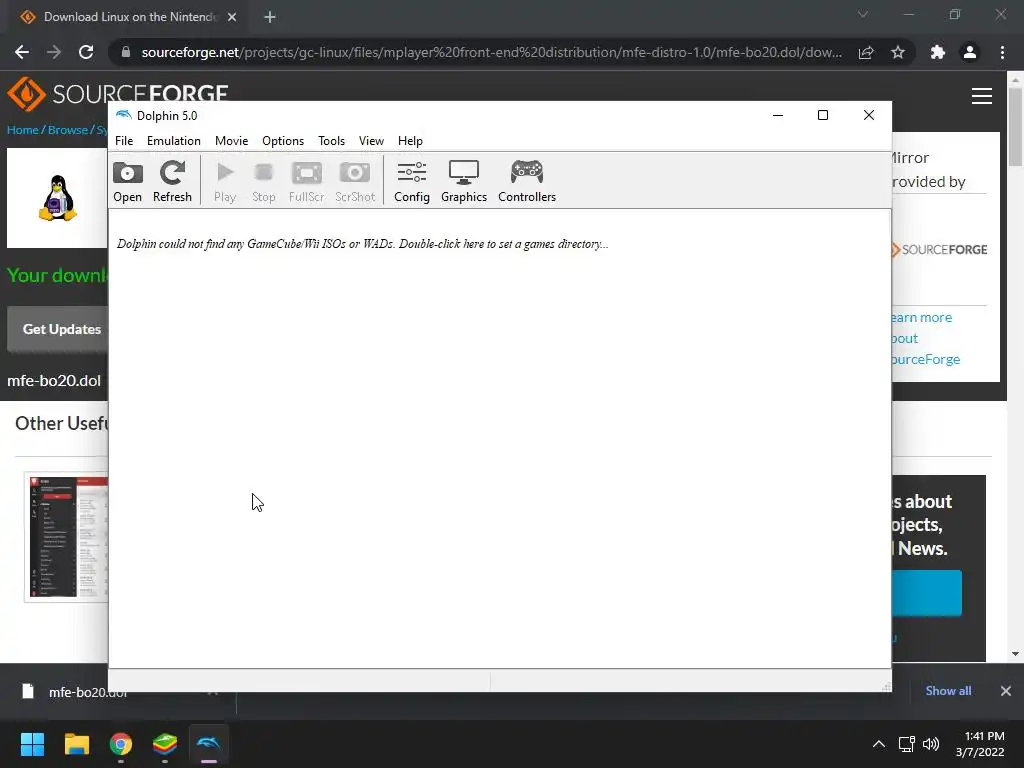
Task: Open SourceForge hamburger menu
Action: [x=982, y=96]
